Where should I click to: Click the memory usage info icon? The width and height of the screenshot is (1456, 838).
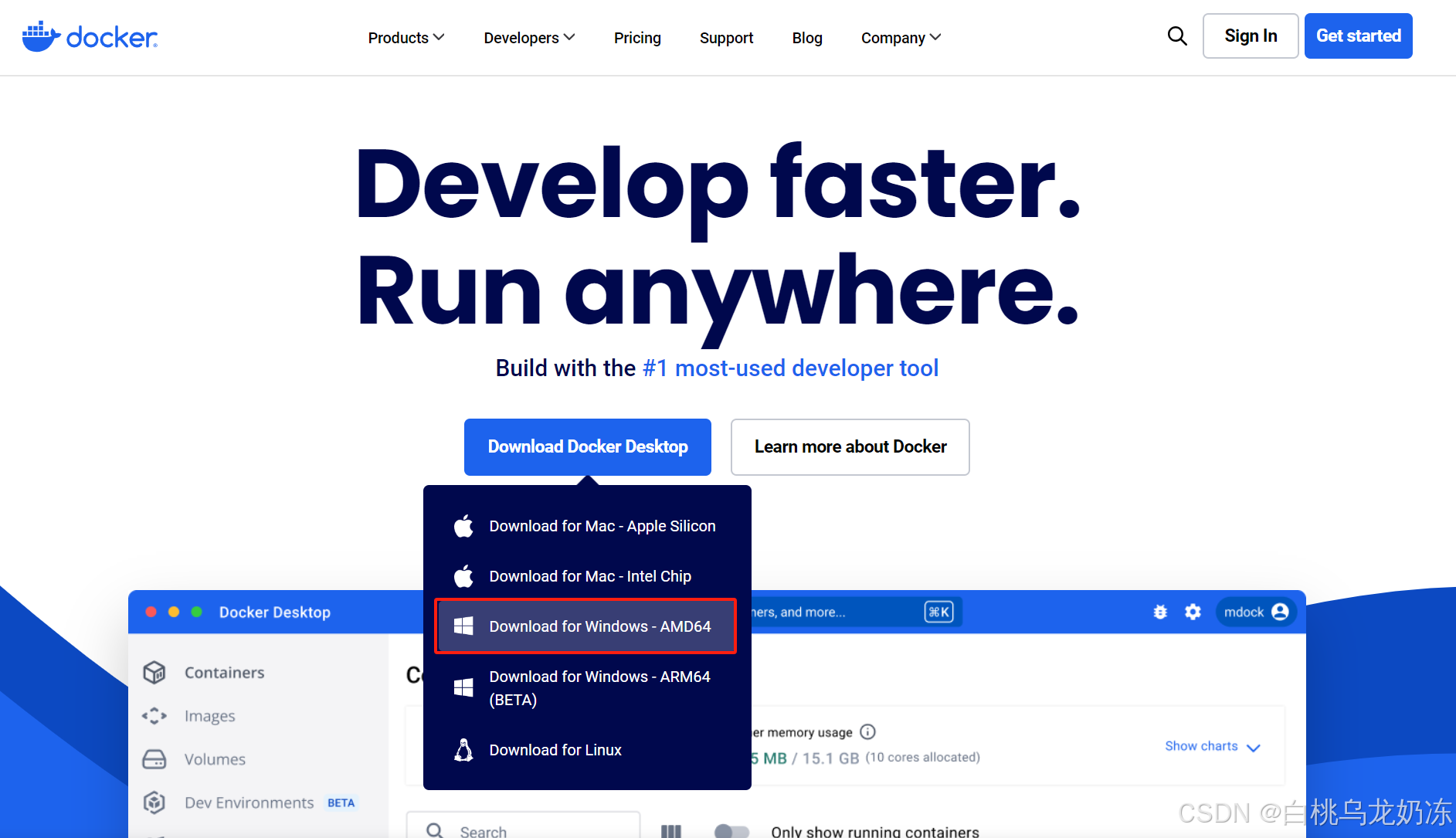[868, 731]
